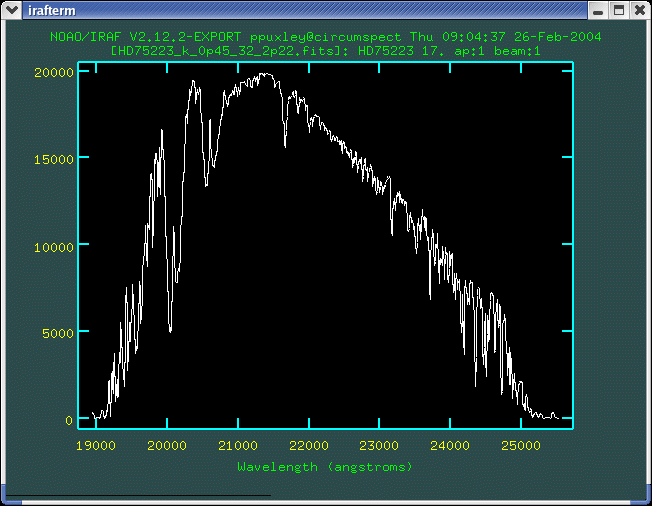Image resolution: width=652 pixels, height=506 pixels.
Task: Maximize the irafterm window
Action: coord(619,10)
